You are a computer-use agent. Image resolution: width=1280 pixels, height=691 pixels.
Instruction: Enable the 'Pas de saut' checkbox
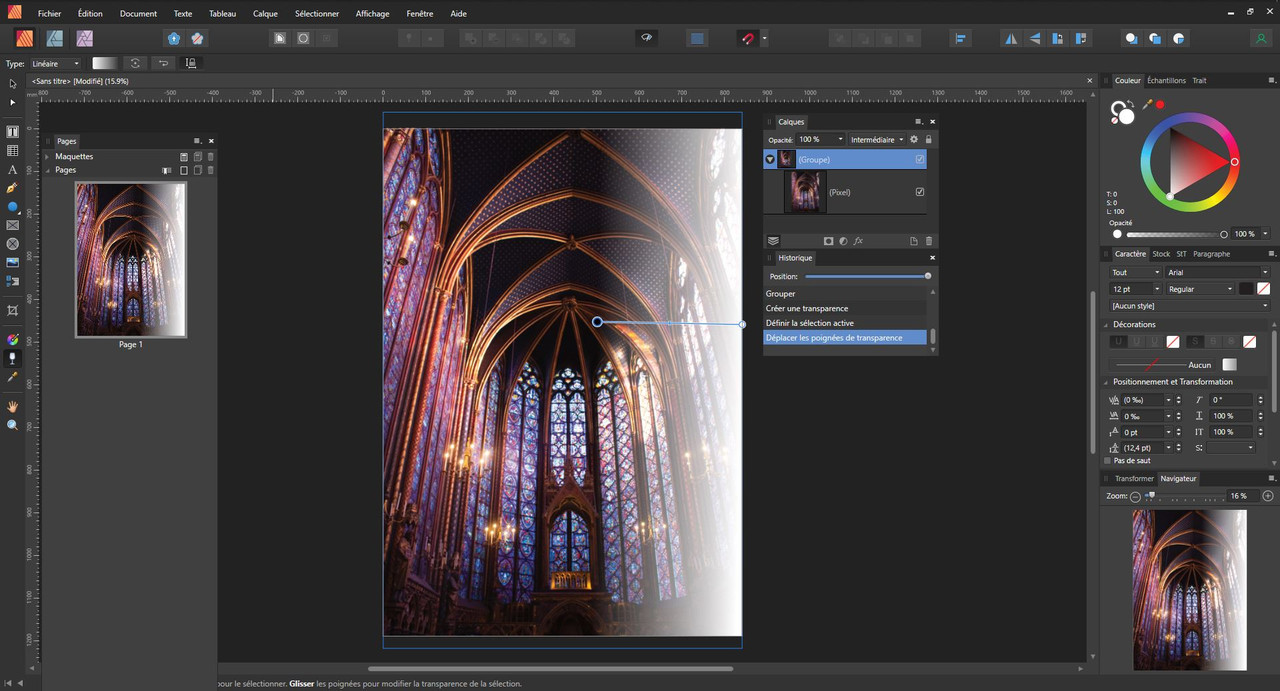[x=1107, y=461]
